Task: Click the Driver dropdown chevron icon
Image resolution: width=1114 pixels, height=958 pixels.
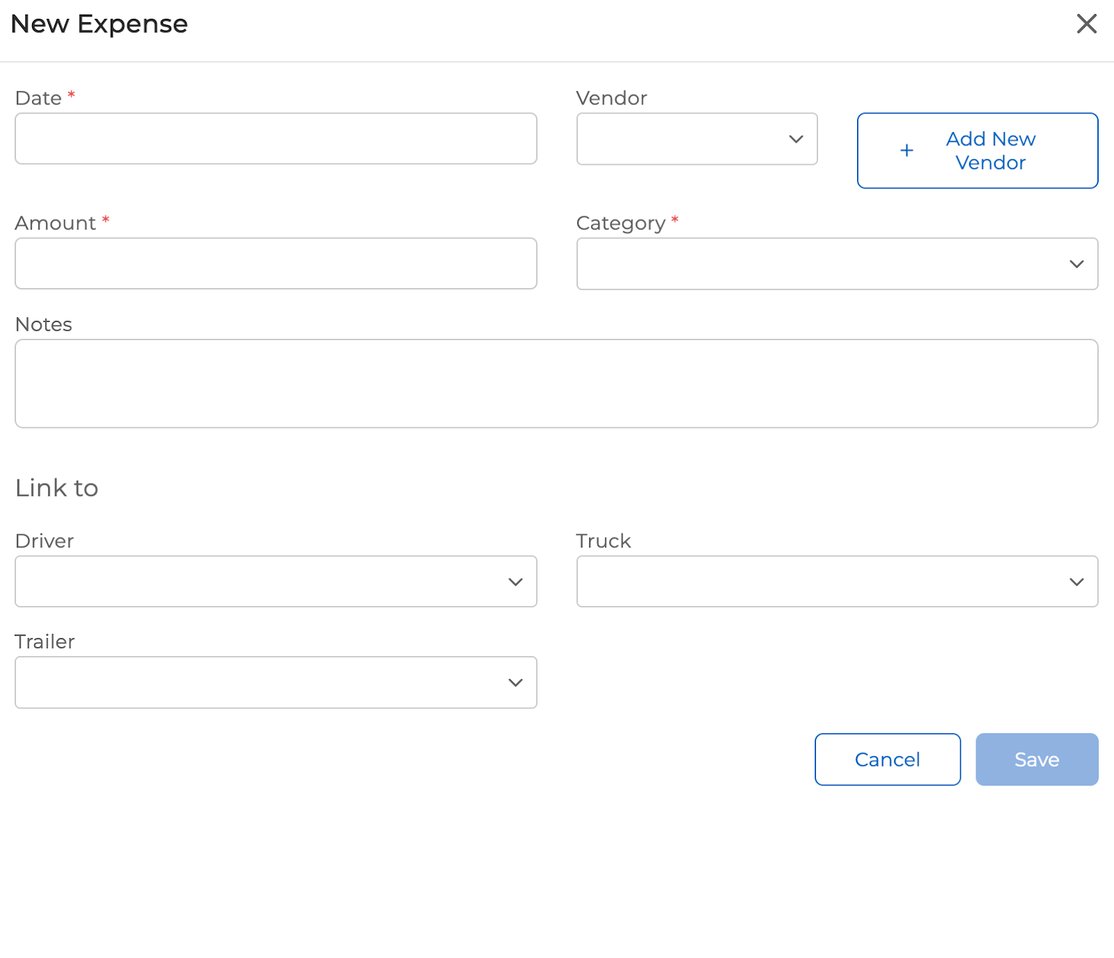Action: pyautogui.click(x=515, y=581)
